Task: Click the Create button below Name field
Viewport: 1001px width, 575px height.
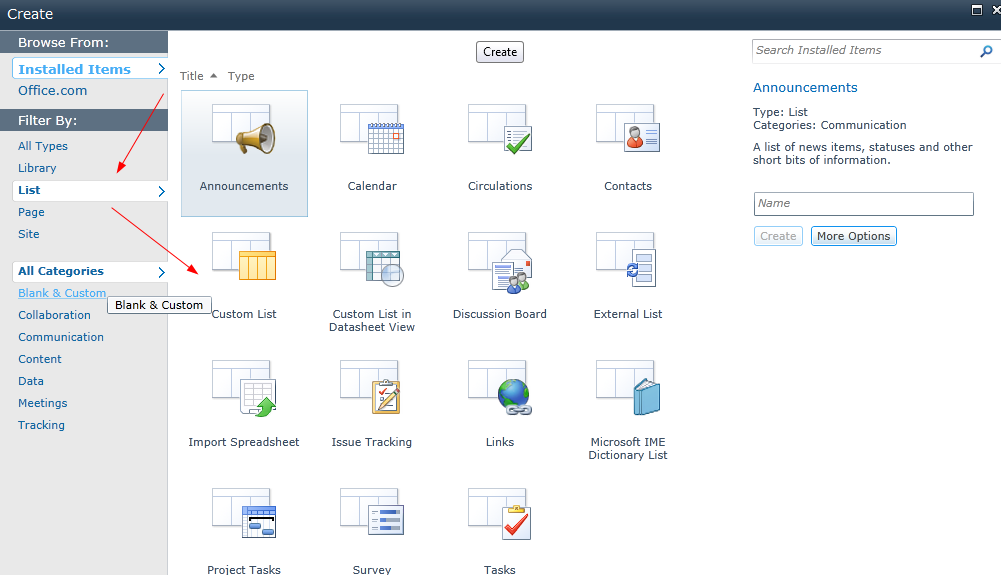Action: [x=778, y=236]
